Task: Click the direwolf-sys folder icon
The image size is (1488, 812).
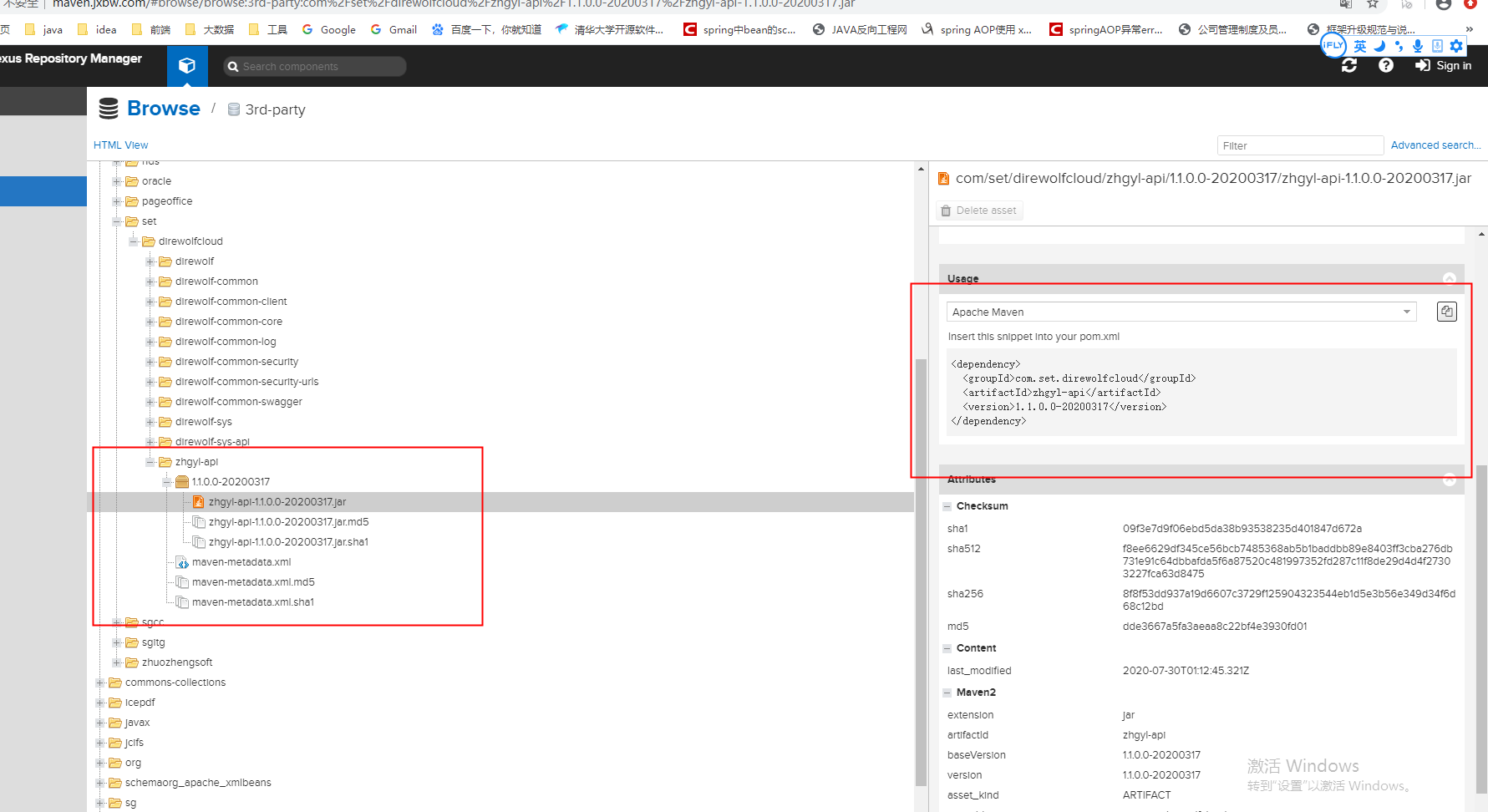Action: point(165,422)
